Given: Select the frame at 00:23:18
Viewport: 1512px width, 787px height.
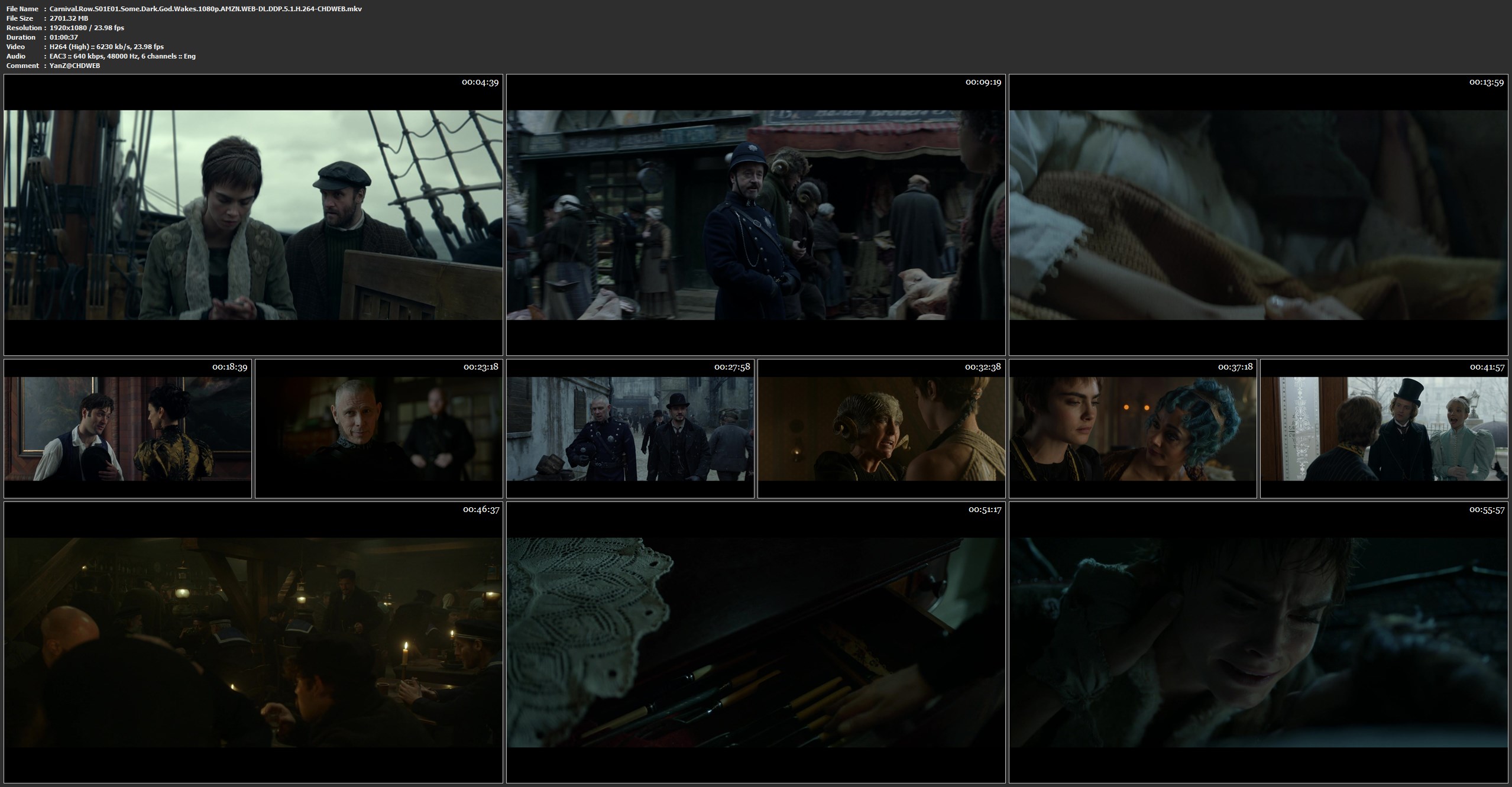Looking at the screenshot, I should click(x=379, y=429).
